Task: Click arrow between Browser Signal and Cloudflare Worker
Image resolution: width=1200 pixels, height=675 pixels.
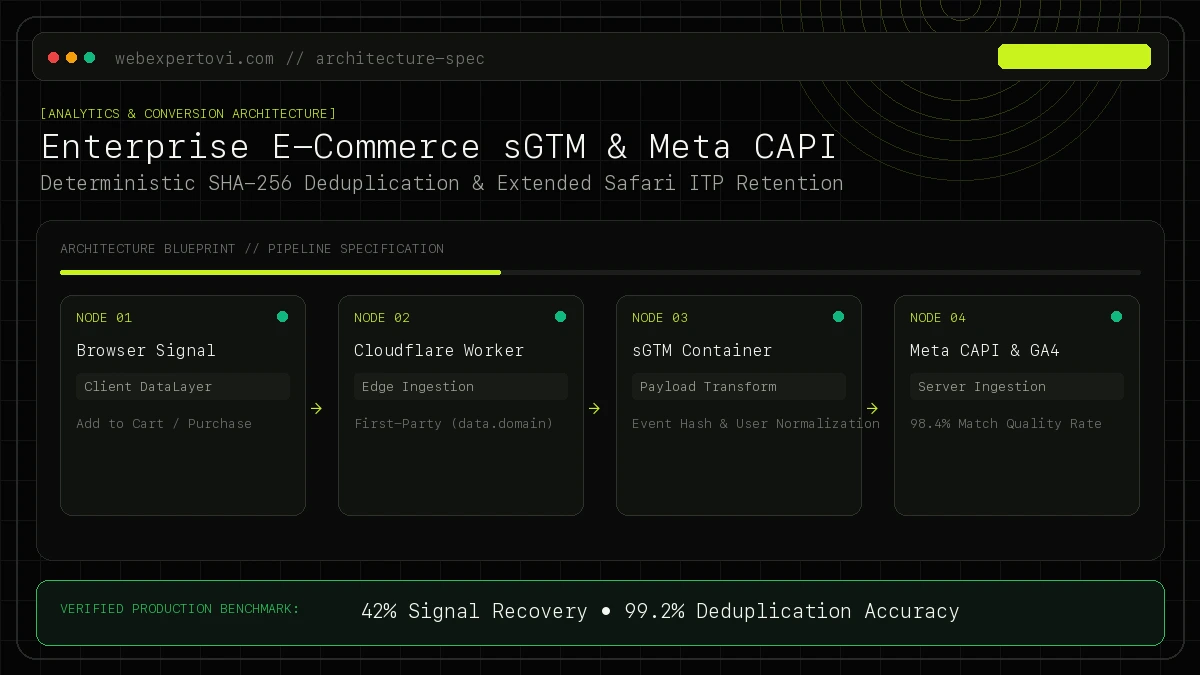Action: [x=316, y=408]
